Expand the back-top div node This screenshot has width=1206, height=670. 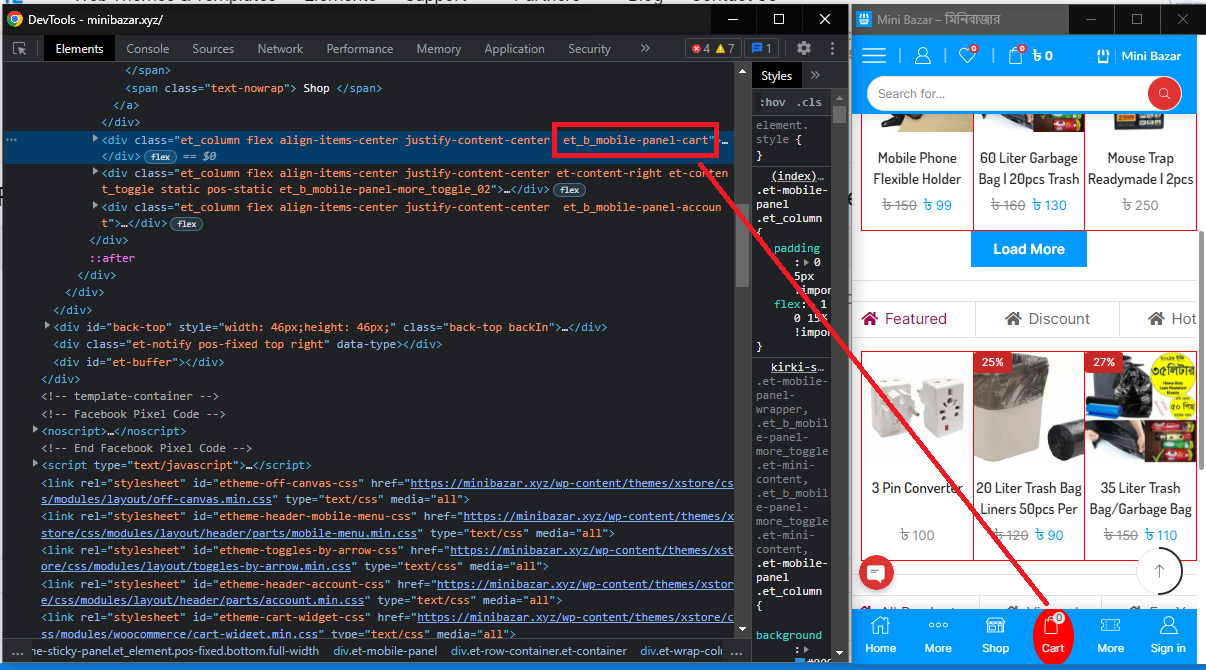tap(47, 326)
